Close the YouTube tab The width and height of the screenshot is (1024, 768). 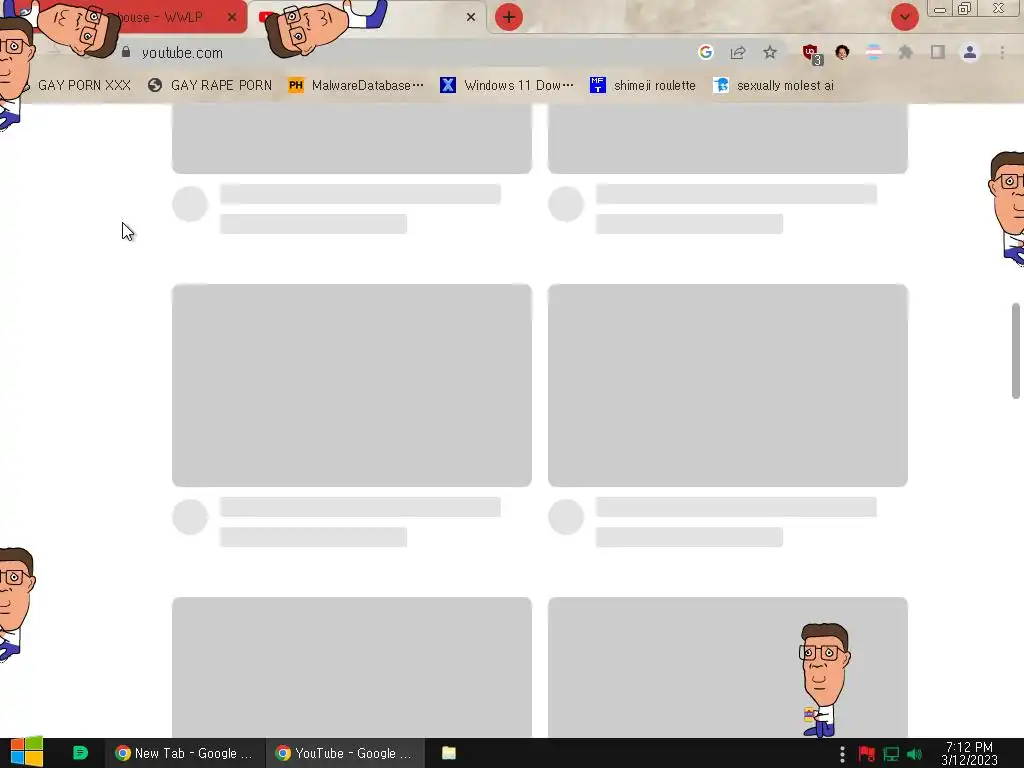(x=471, y=17)
